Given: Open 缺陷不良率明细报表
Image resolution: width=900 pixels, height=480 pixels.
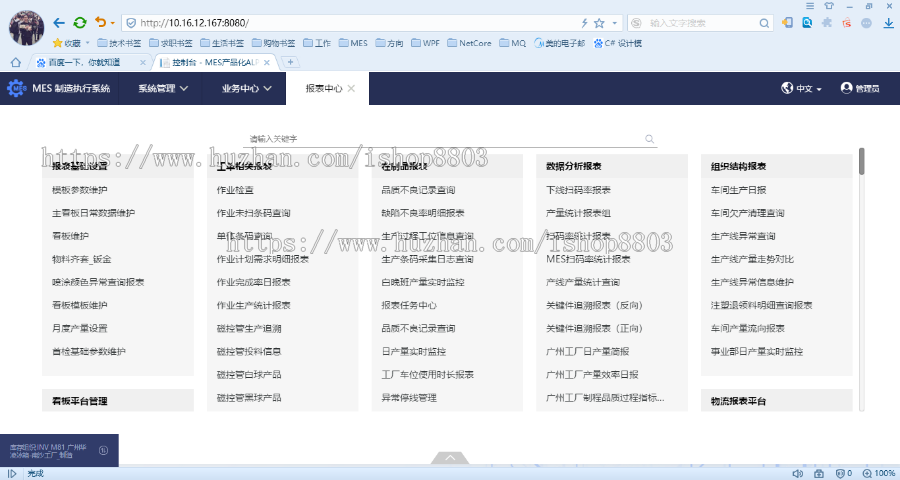Looking at the screenshot, I should point(423,213).
